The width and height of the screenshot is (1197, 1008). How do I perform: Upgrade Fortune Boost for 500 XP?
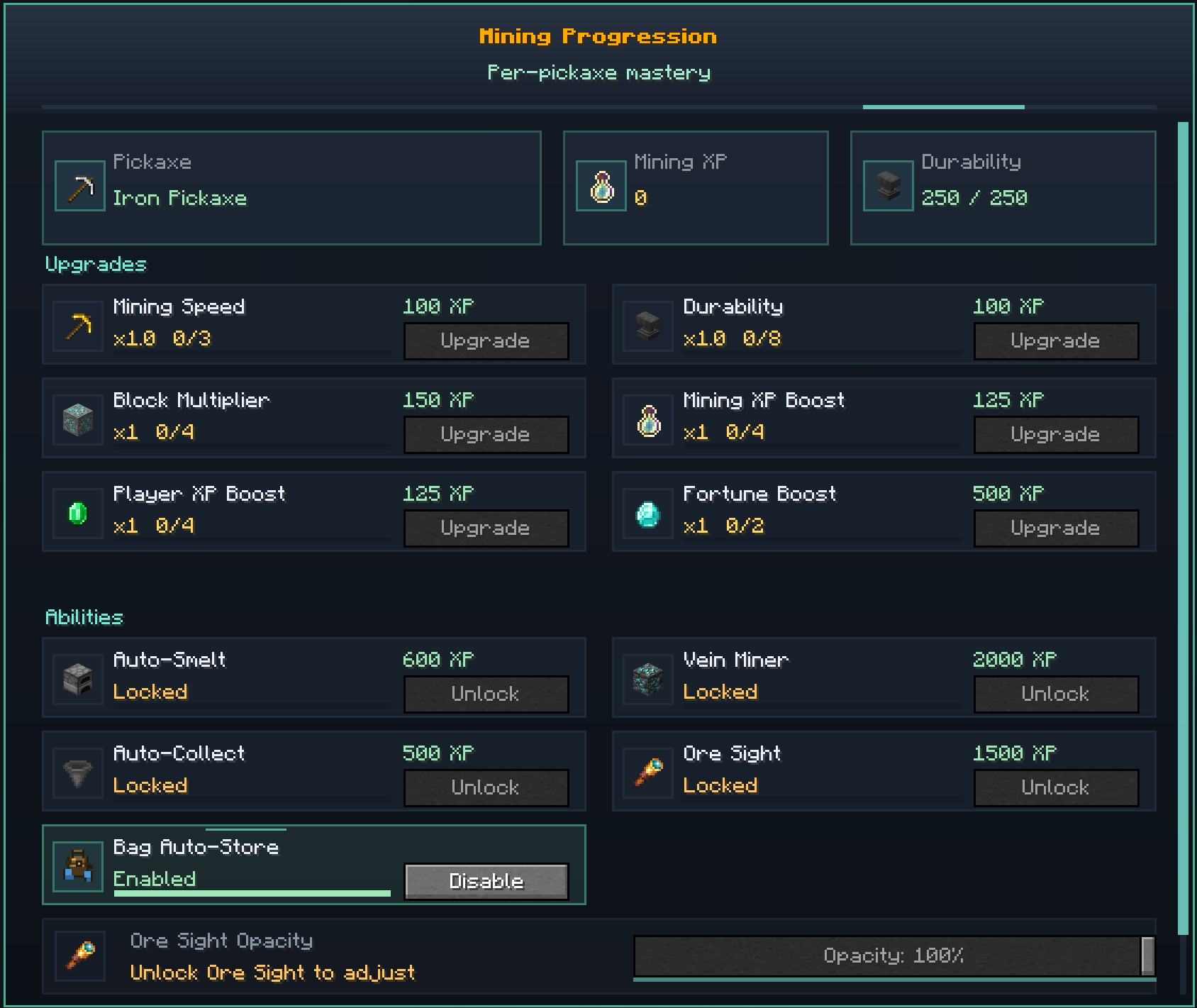click(1057, 528)
